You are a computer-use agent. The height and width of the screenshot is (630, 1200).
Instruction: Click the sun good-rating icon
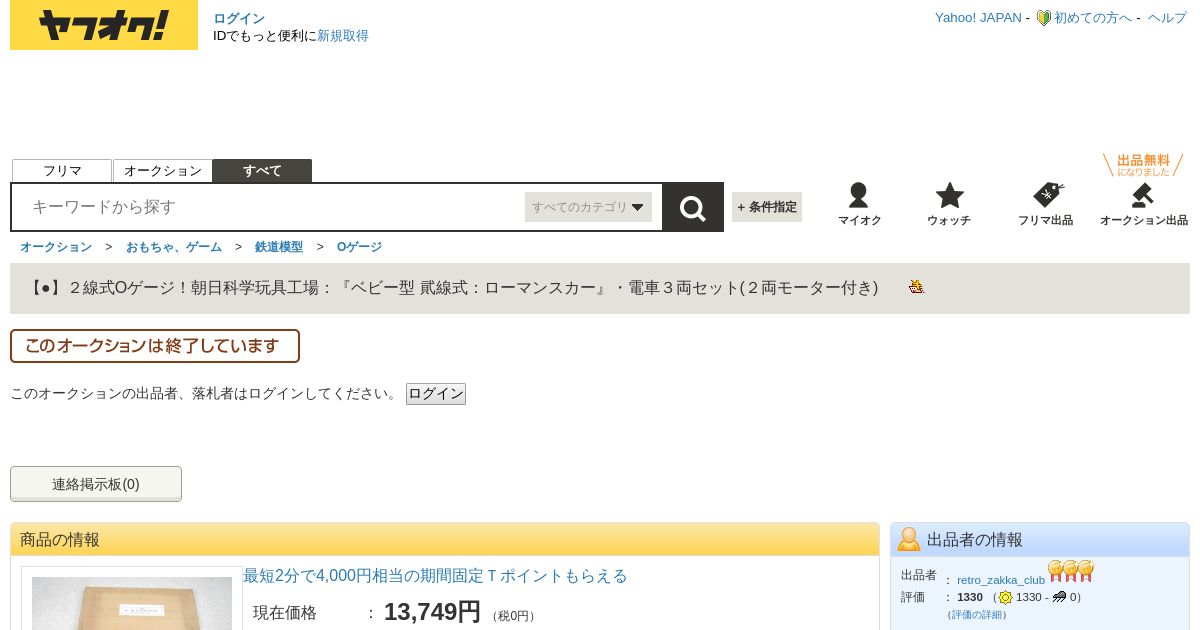(x=1005, y=597)
